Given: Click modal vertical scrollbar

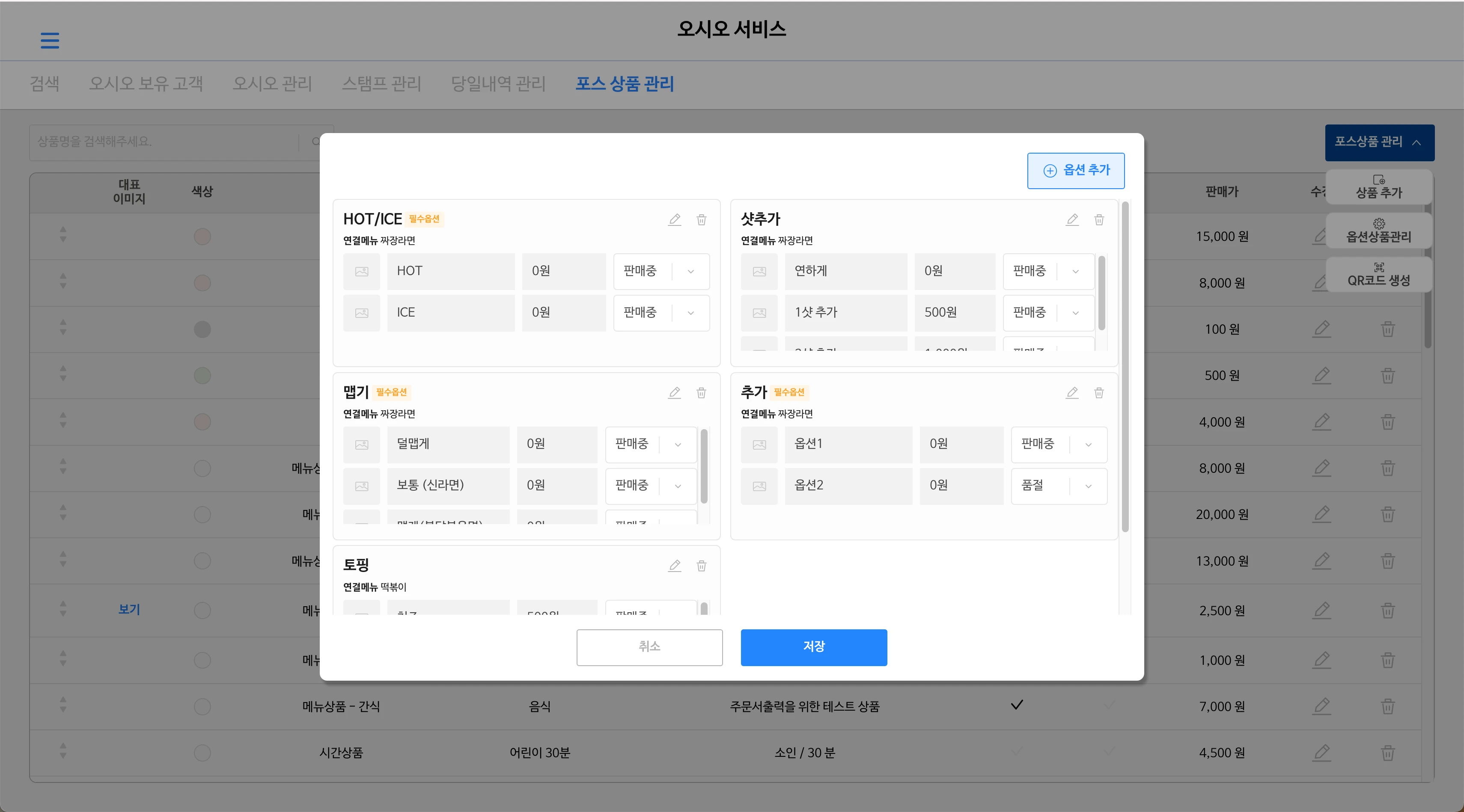Looking at the screenshot, I should [1125, 366].
